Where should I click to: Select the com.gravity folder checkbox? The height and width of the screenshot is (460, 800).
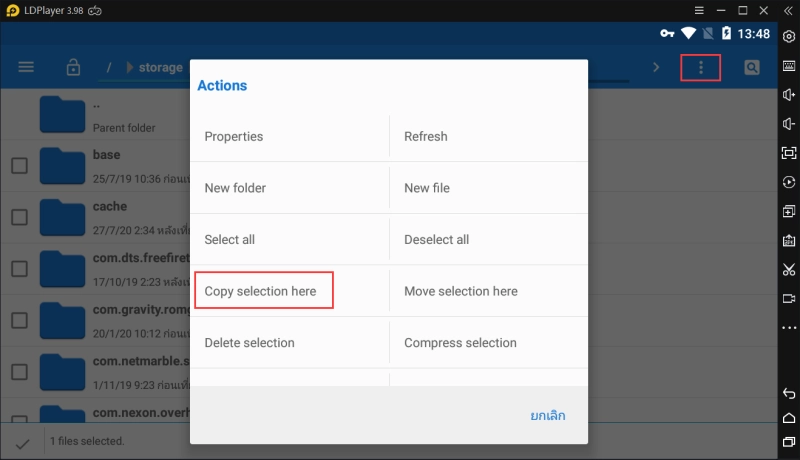pos(19,320)
